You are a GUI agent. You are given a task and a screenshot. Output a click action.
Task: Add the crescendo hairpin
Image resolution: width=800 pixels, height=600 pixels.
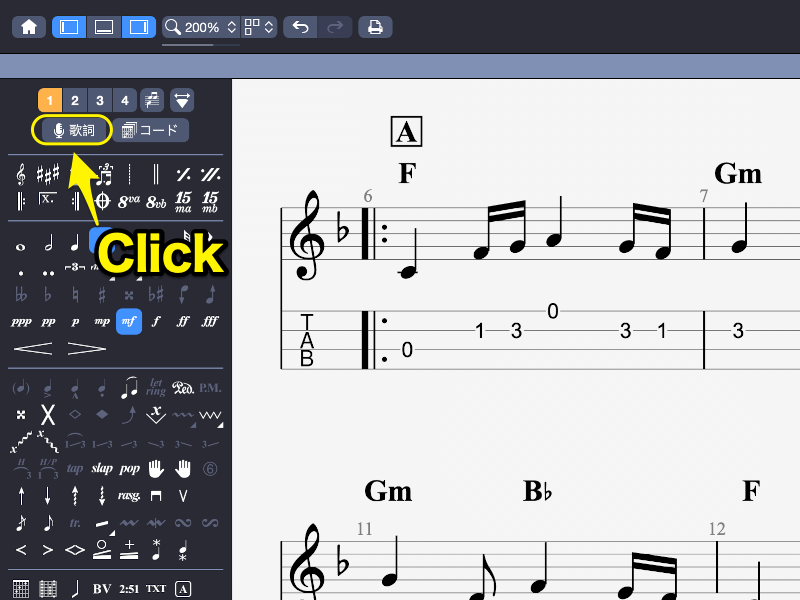click(x=33, y=348)
